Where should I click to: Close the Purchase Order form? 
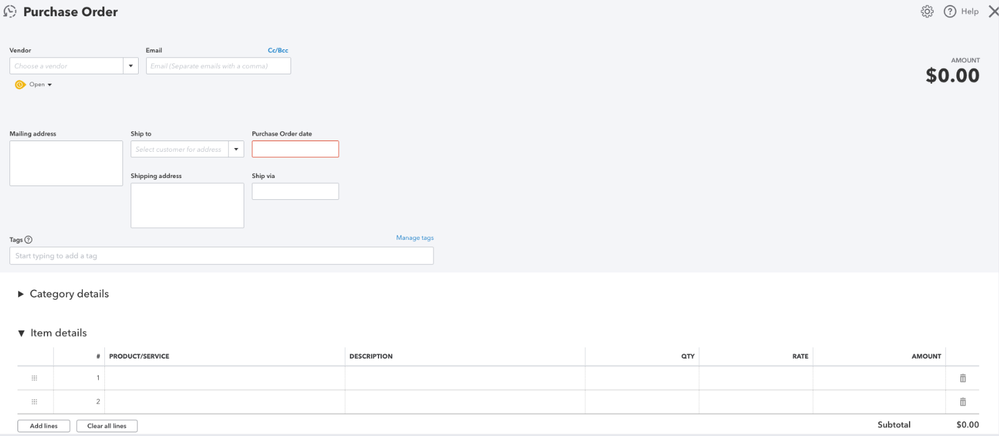993,11
